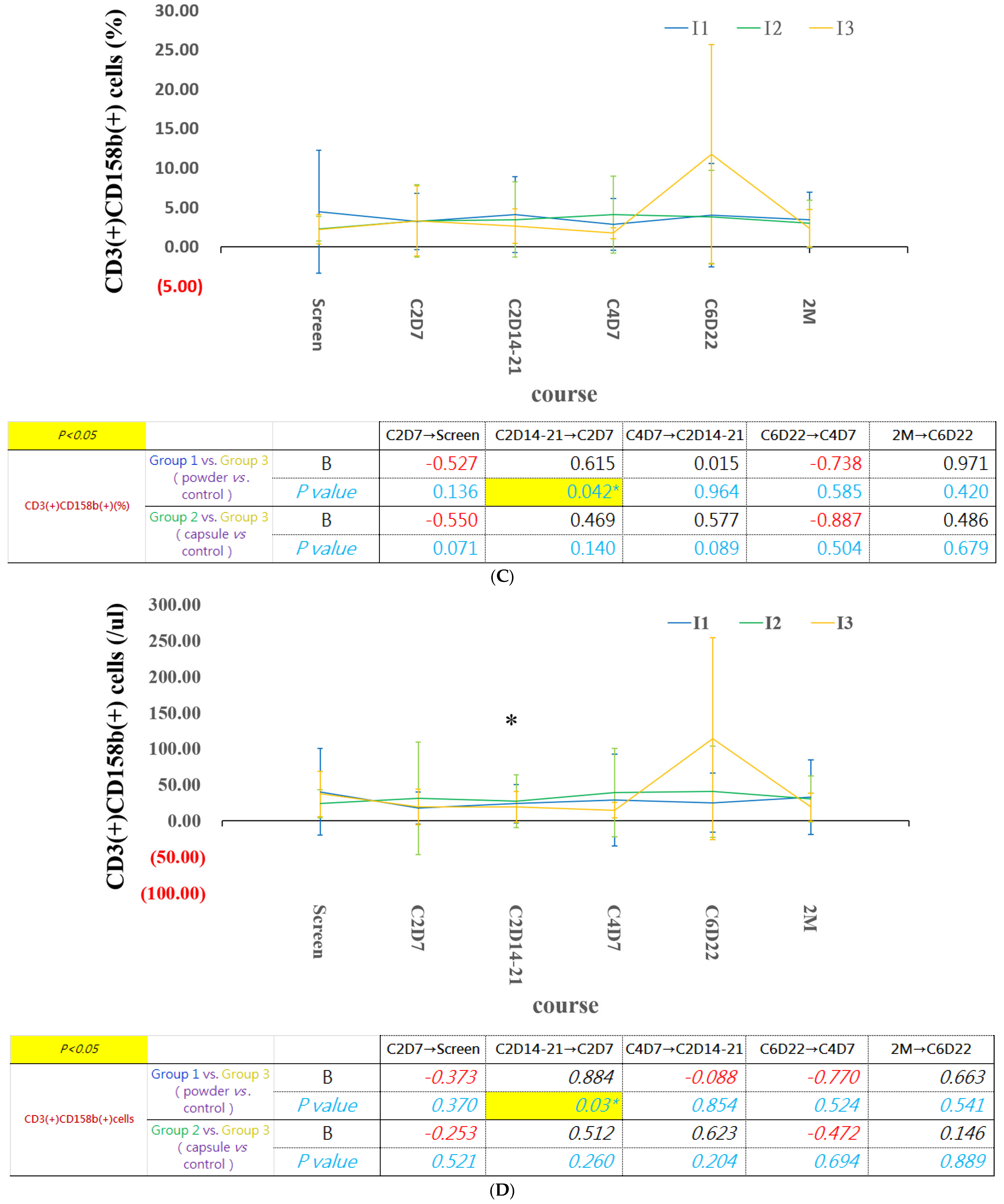Click the I1 blue legend entry in the percentage chart
This screenshot has width=1004, height=1204.
[687, 28]
